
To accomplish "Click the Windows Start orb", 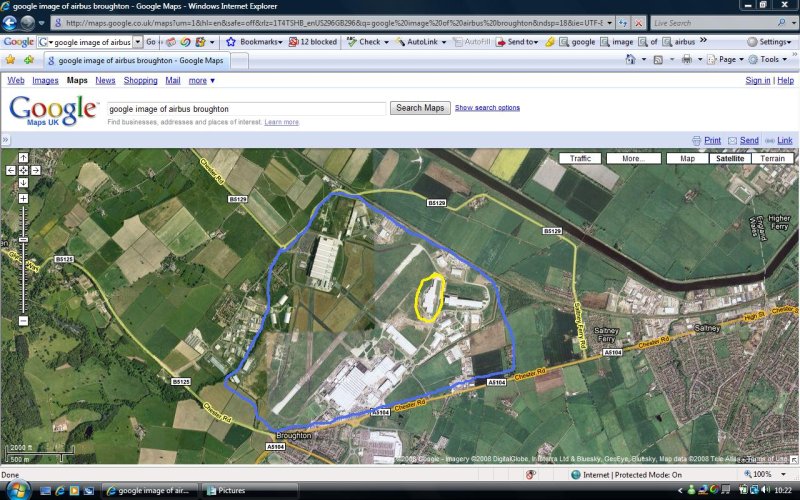I will 17,490.
